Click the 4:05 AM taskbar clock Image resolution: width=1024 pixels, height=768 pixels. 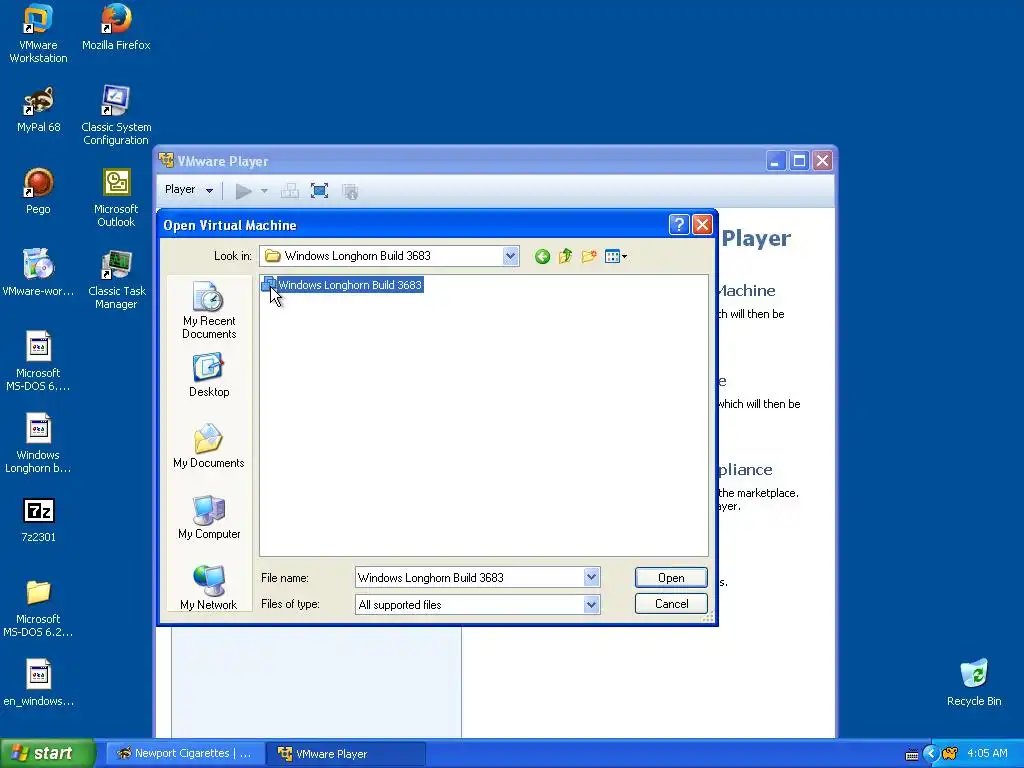point(987,754)
